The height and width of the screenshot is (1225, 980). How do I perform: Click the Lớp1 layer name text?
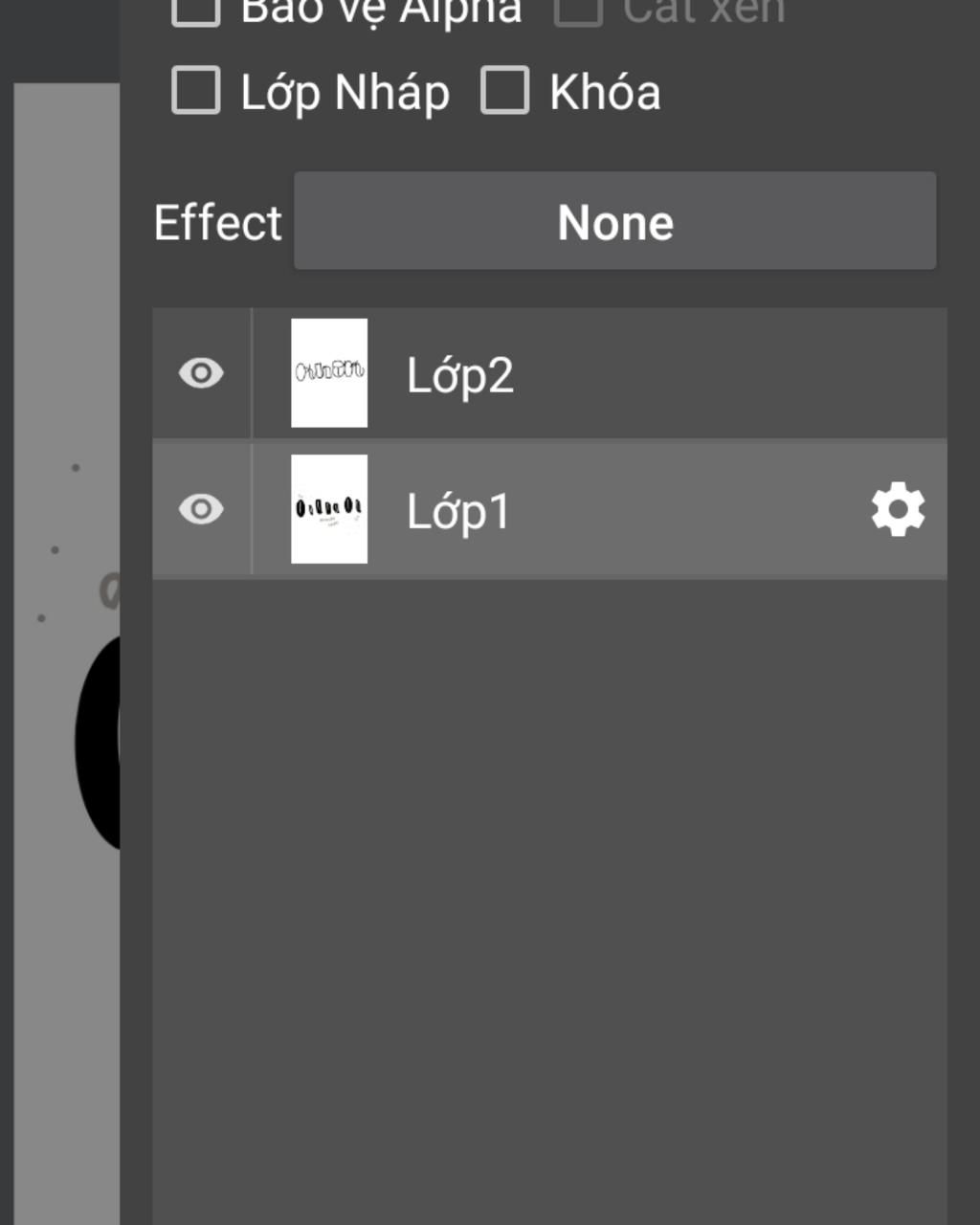pyautogui.click(x=458, y=511)
